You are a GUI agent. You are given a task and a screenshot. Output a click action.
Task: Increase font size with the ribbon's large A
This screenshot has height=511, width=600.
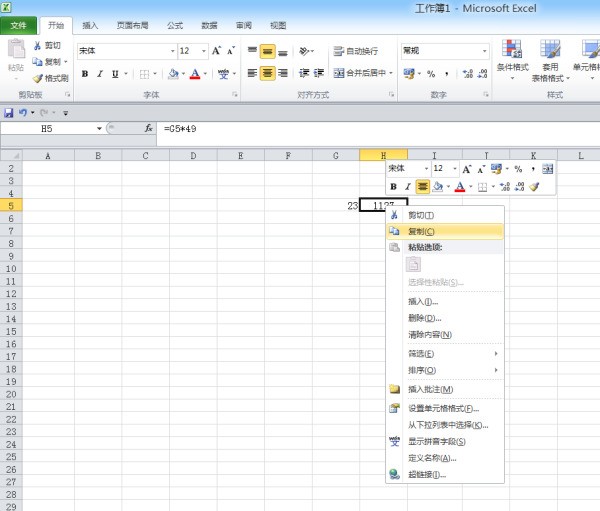217,51
